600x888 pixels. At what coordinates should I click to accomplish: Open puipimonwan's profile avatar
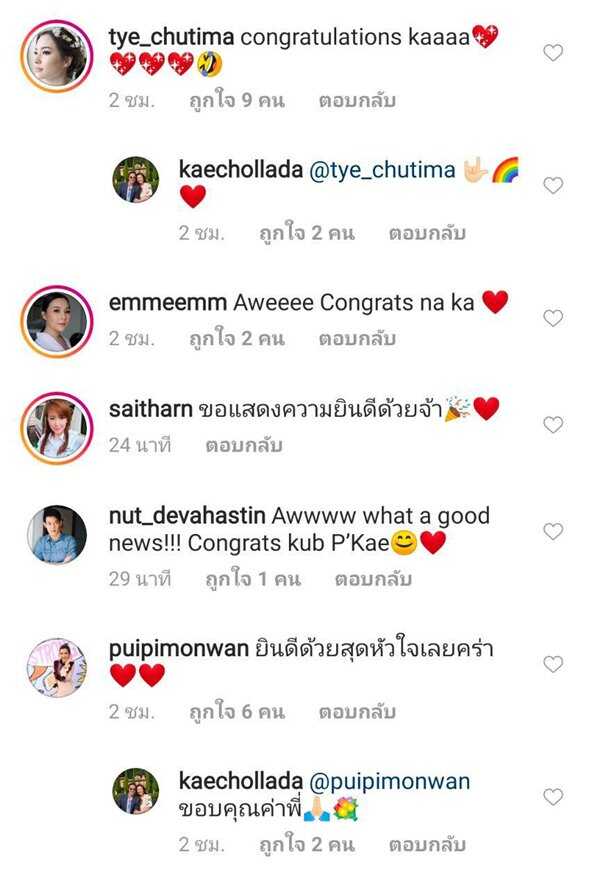click(x=57, y=667)
